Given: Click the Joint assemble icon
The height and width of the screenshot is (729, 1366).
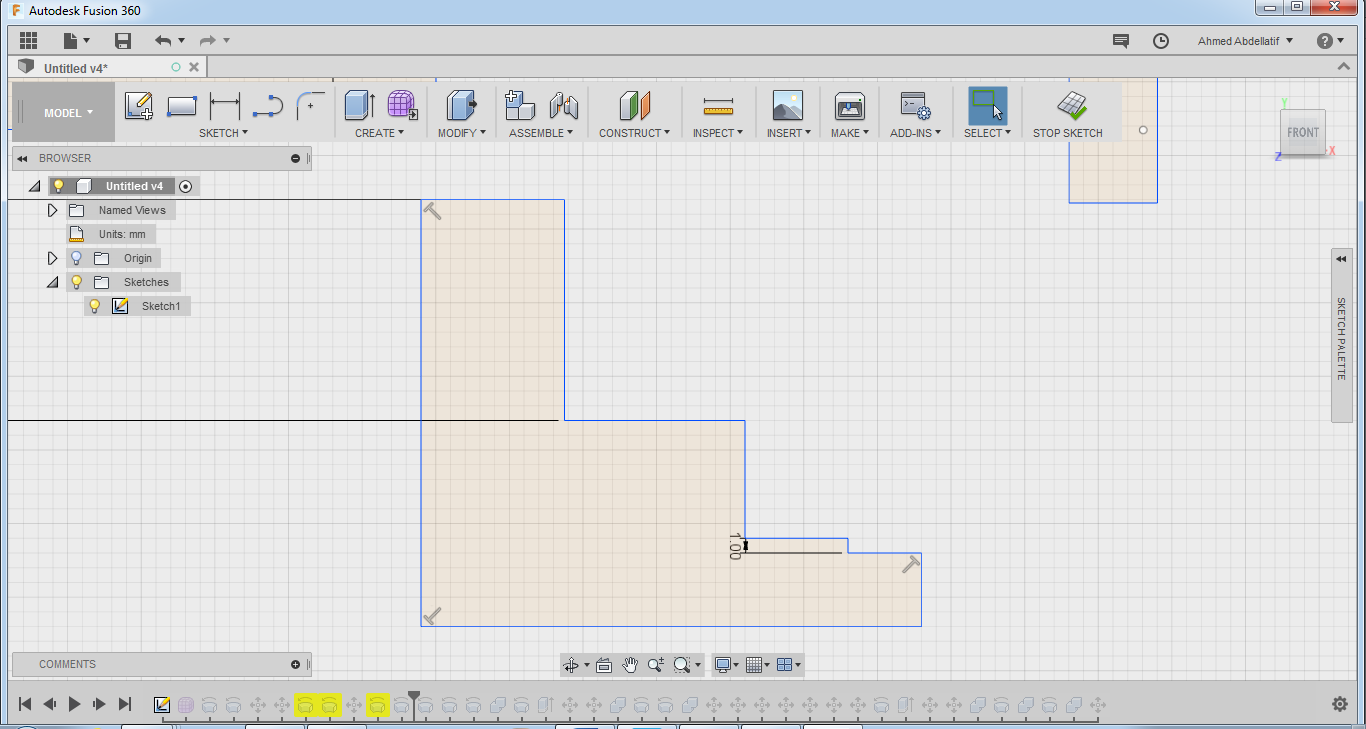Looking at the screenshot, I should click(564, 105).
